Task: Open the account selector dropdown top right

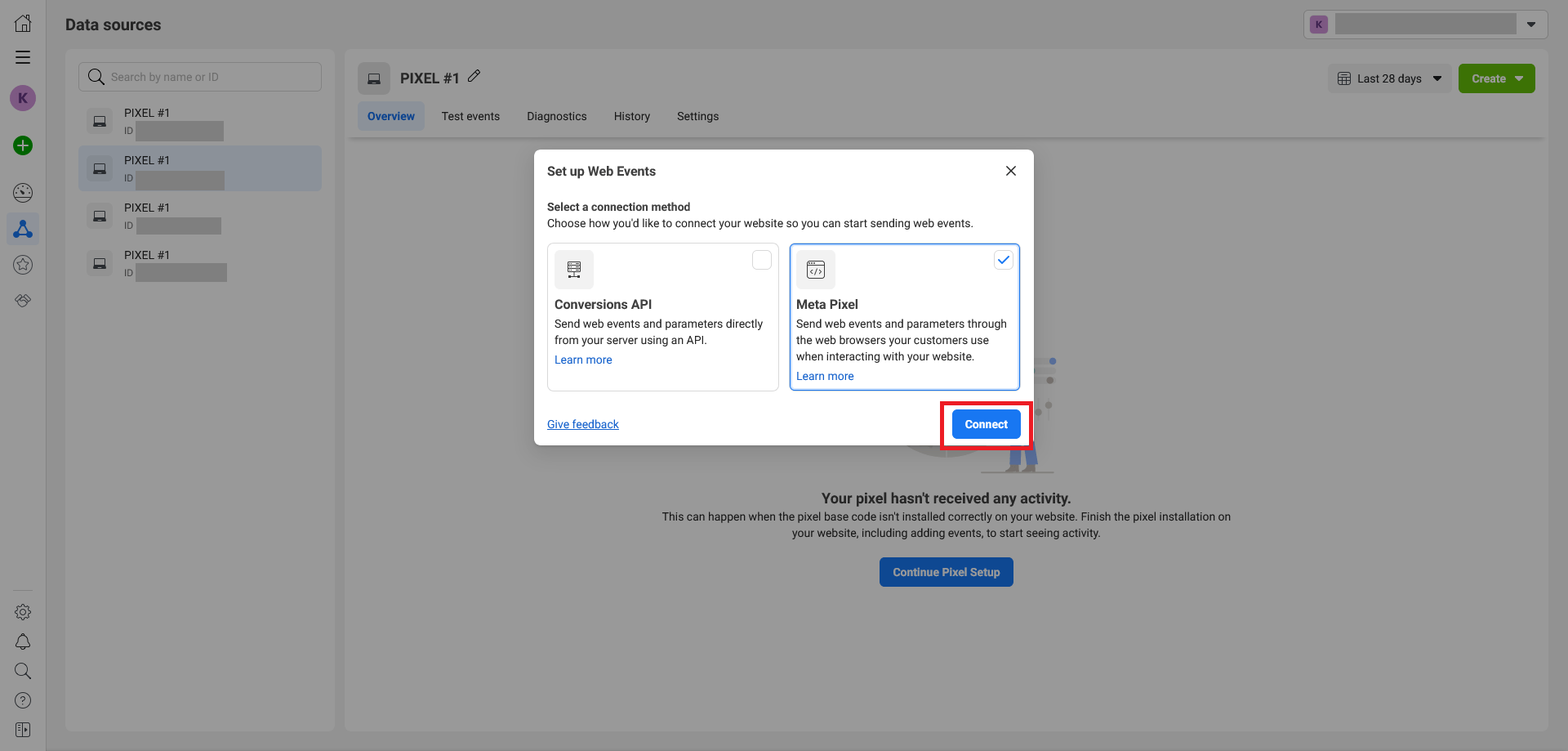Action: click(1532, 24)
